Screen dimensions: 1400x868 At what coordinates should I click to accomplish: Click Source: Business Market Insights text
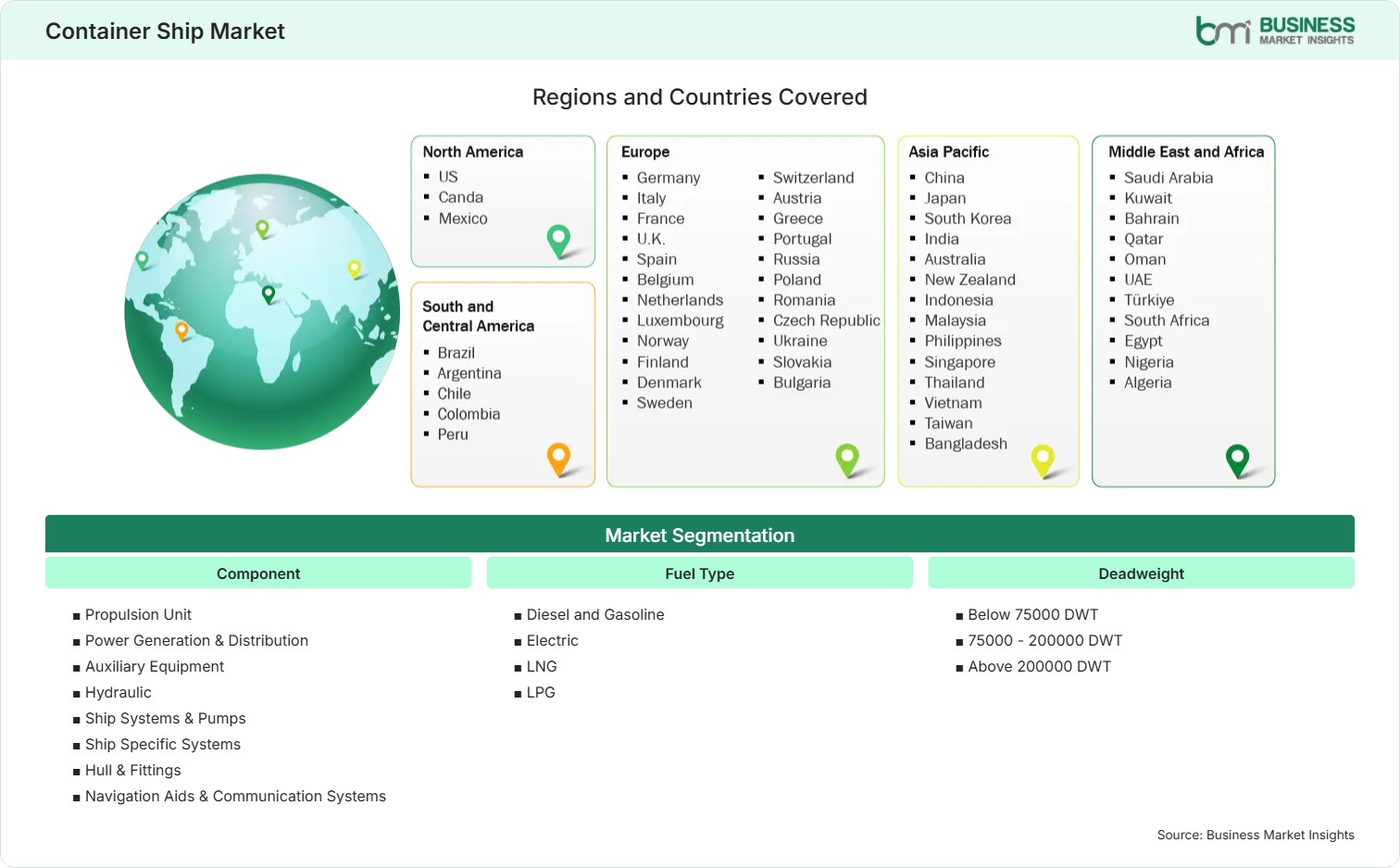[1256, 835]
